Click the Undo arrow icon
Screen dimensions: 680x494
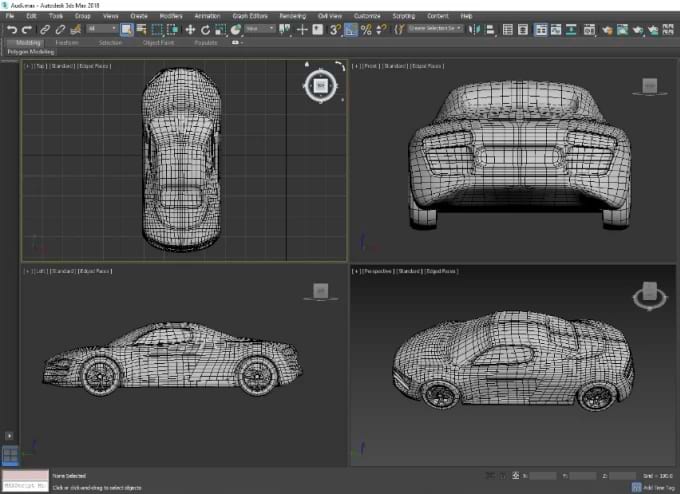click(11, 30)
